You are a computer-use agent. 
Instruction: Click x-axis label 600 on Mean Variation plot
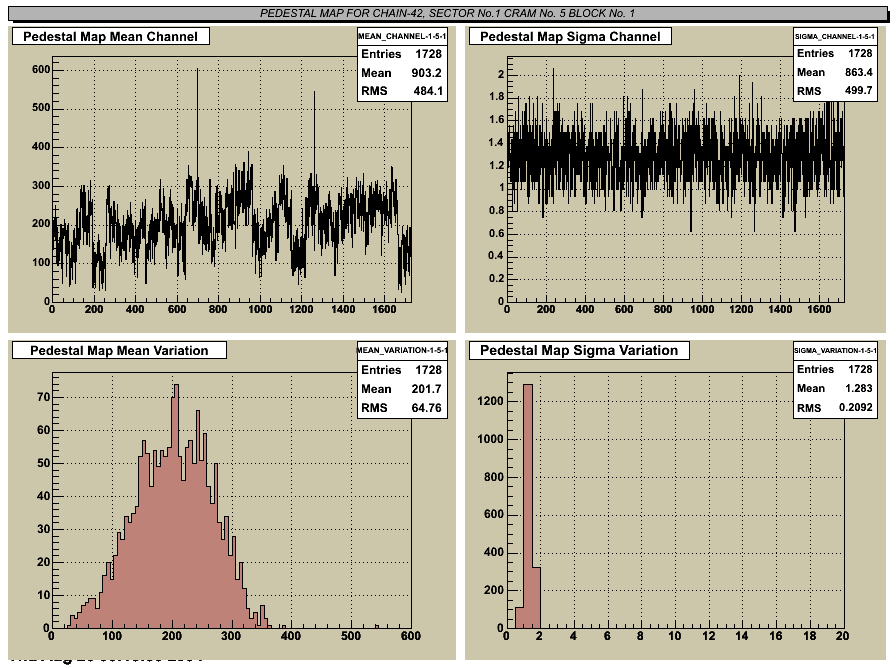tap(410, 635)
